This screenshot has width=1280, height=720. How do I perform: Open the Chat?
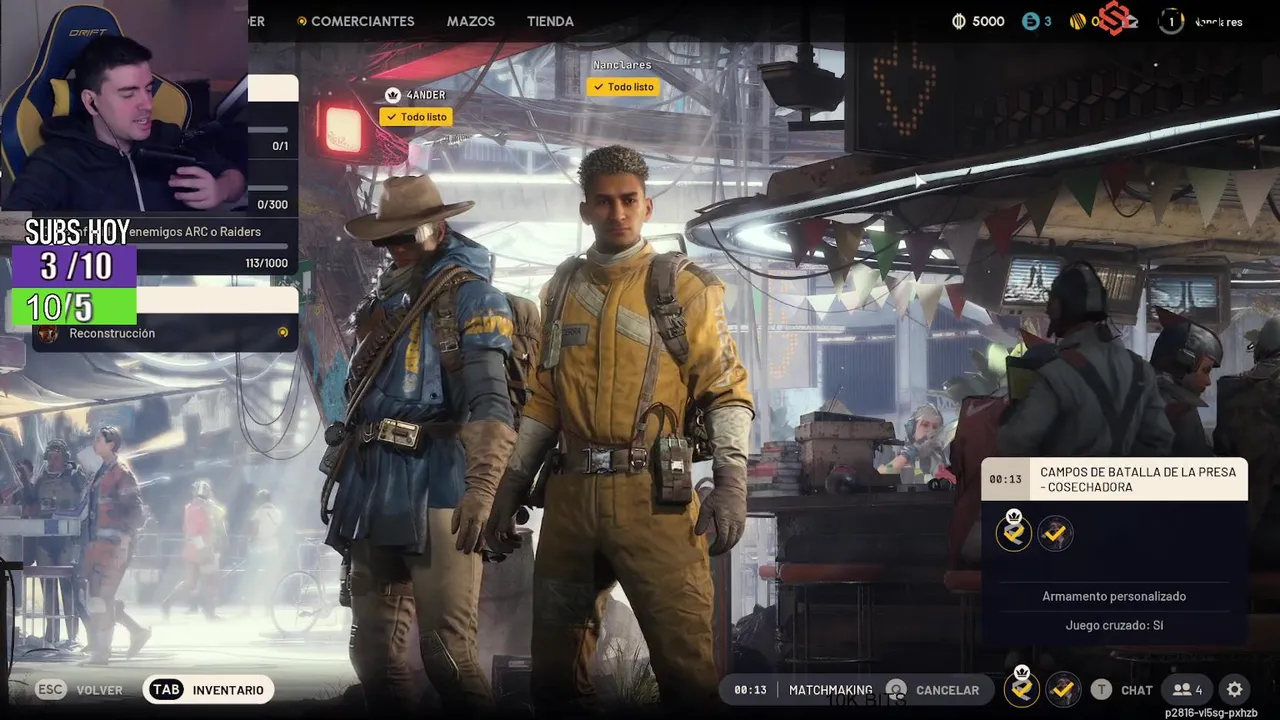pos(1136,690)
